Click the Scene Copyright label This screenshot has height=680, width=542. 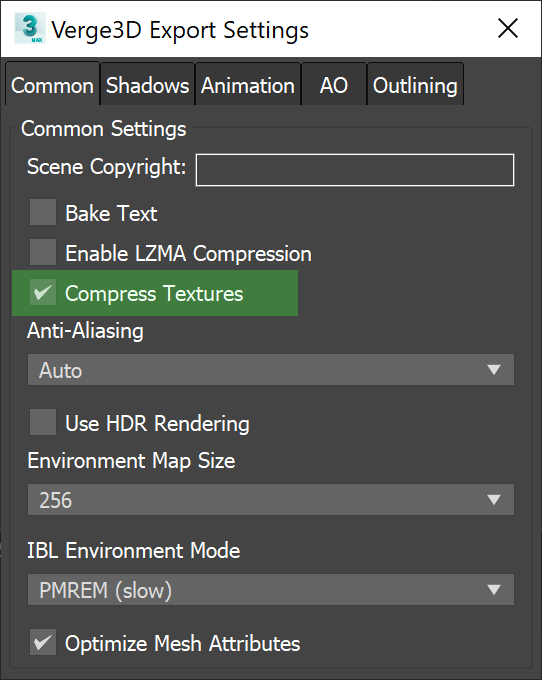tap(107, 167)
